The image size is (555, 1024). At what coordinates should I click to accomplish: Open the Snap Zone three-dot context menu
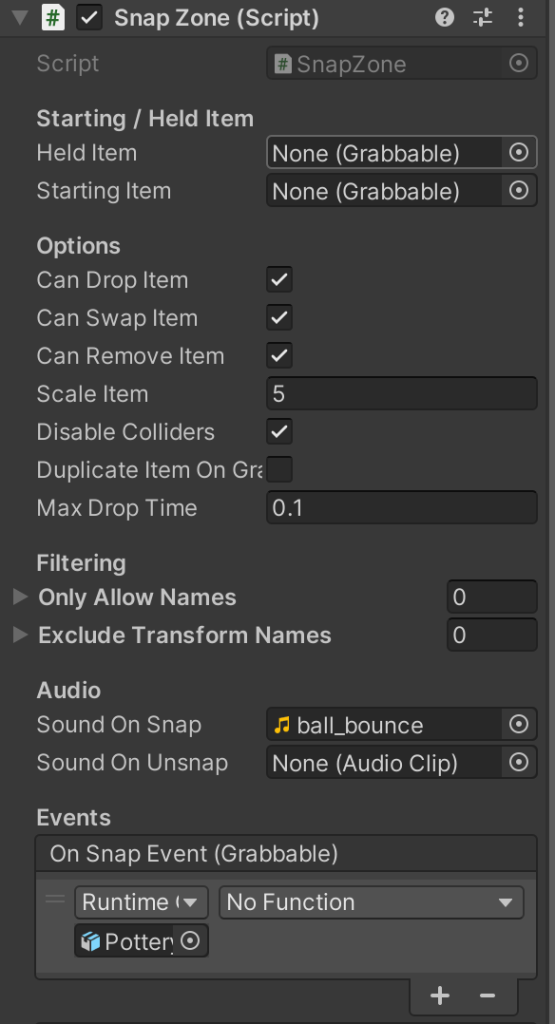coord(520,18)
